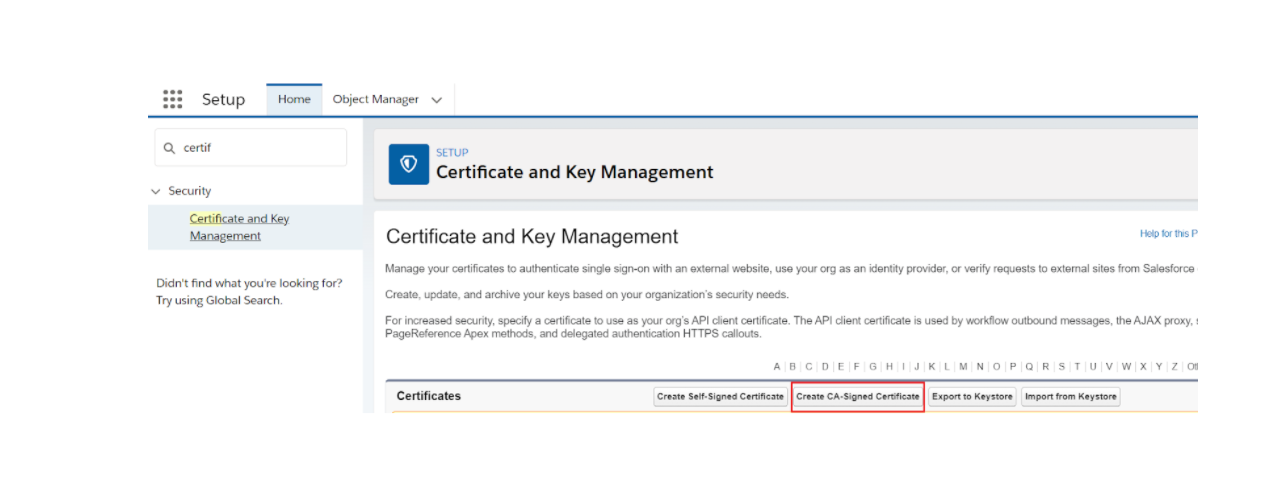
Task: Filter certificates by letter H
Action: click(x=889, y=367)
